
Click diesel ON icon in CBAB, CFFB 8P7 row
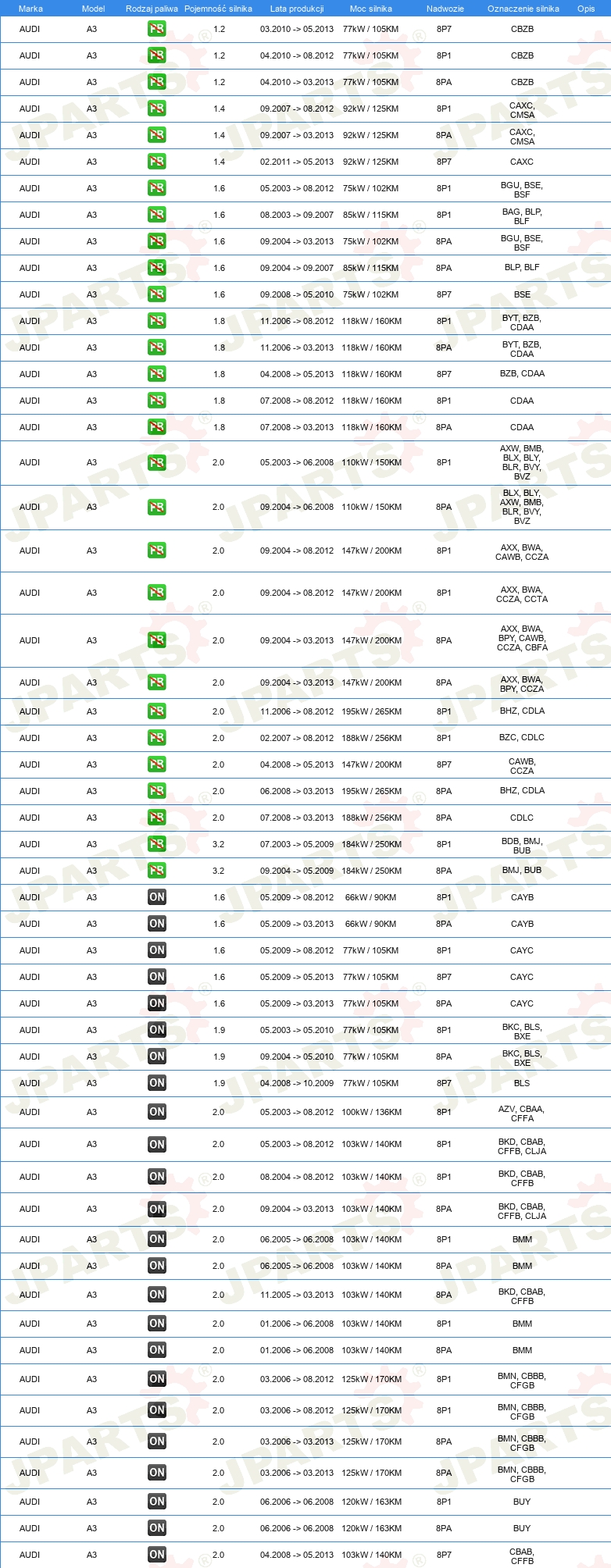pos(157,1555)
